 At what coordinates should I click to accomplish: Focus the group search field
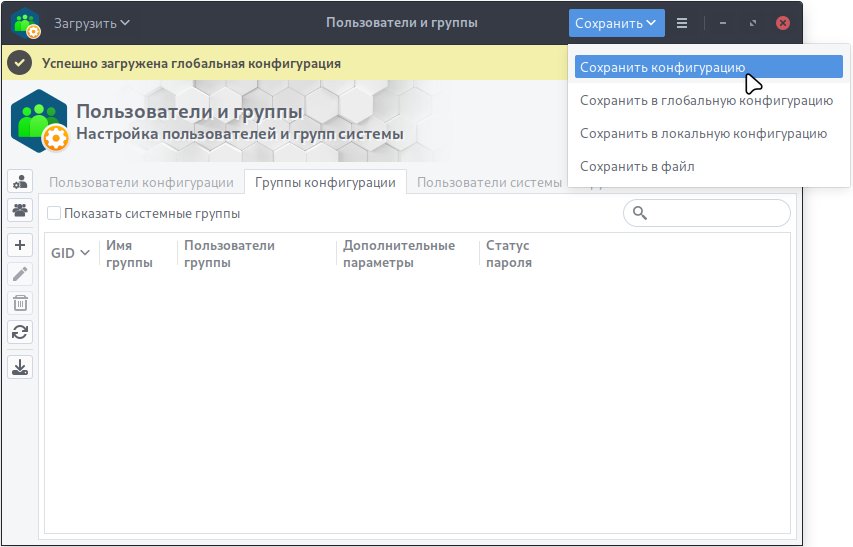click(x=707, y=213)
